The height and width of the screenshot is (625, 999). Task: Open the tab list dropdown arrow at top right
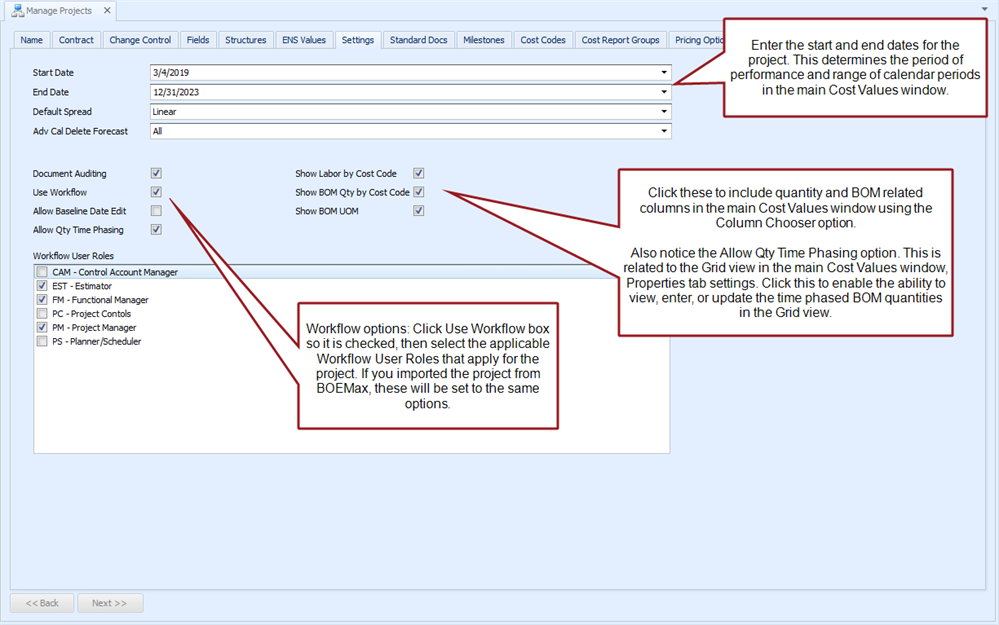pyautogui.click(x=984, y=8)
